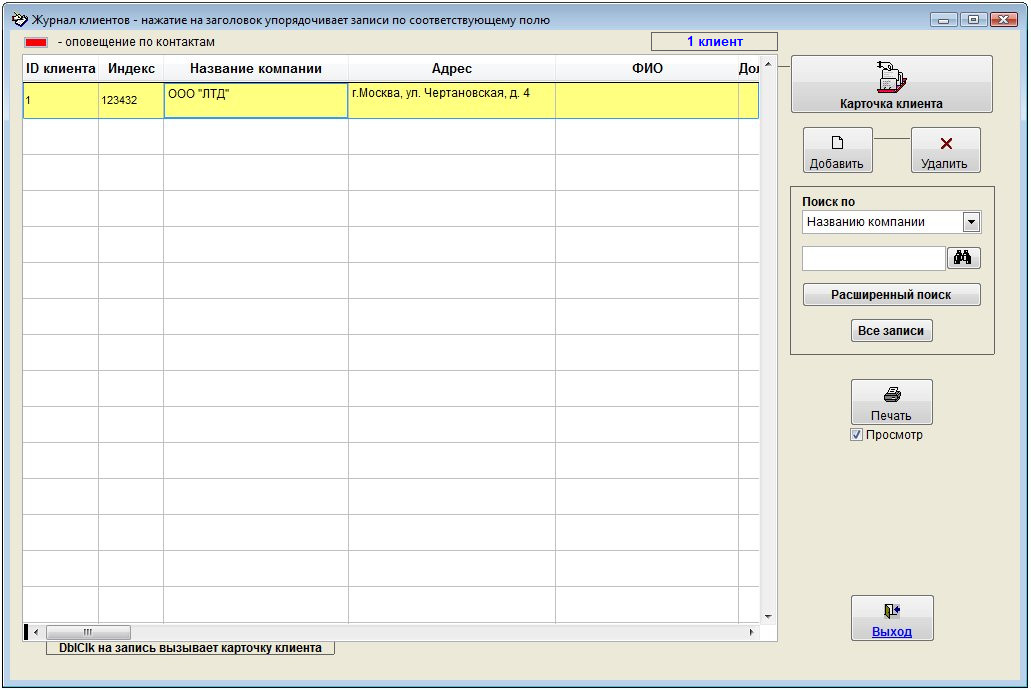Click the 1 клиент counter label
The image size is (1031, 690).
(714, 41)
